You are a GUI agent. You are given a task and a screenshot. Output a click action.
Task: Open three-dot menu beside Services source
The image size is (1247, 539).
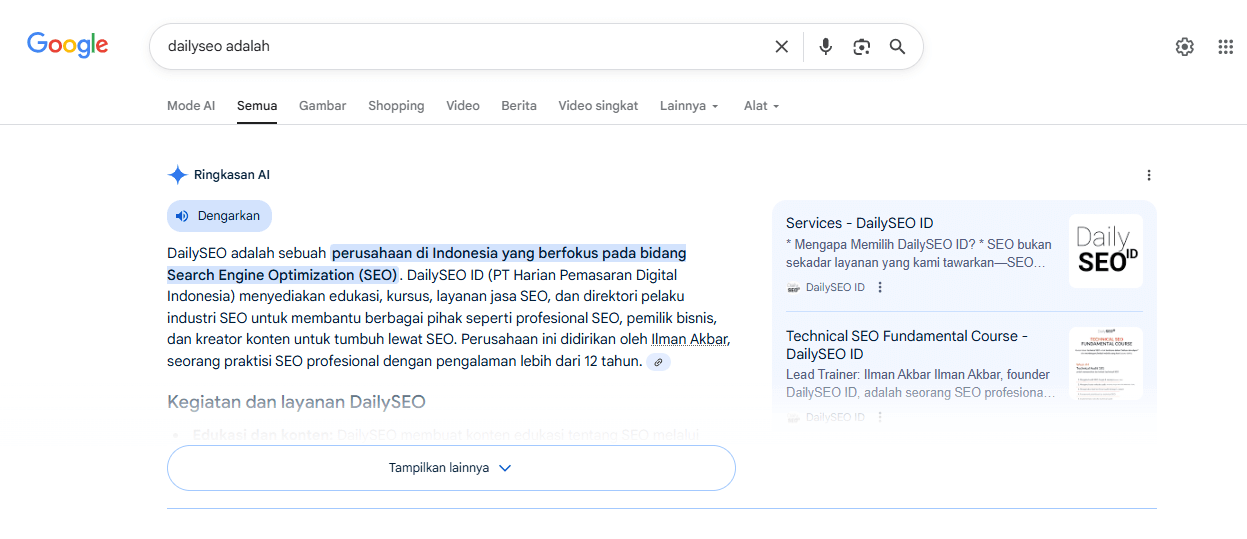click(x=880, y=288)
